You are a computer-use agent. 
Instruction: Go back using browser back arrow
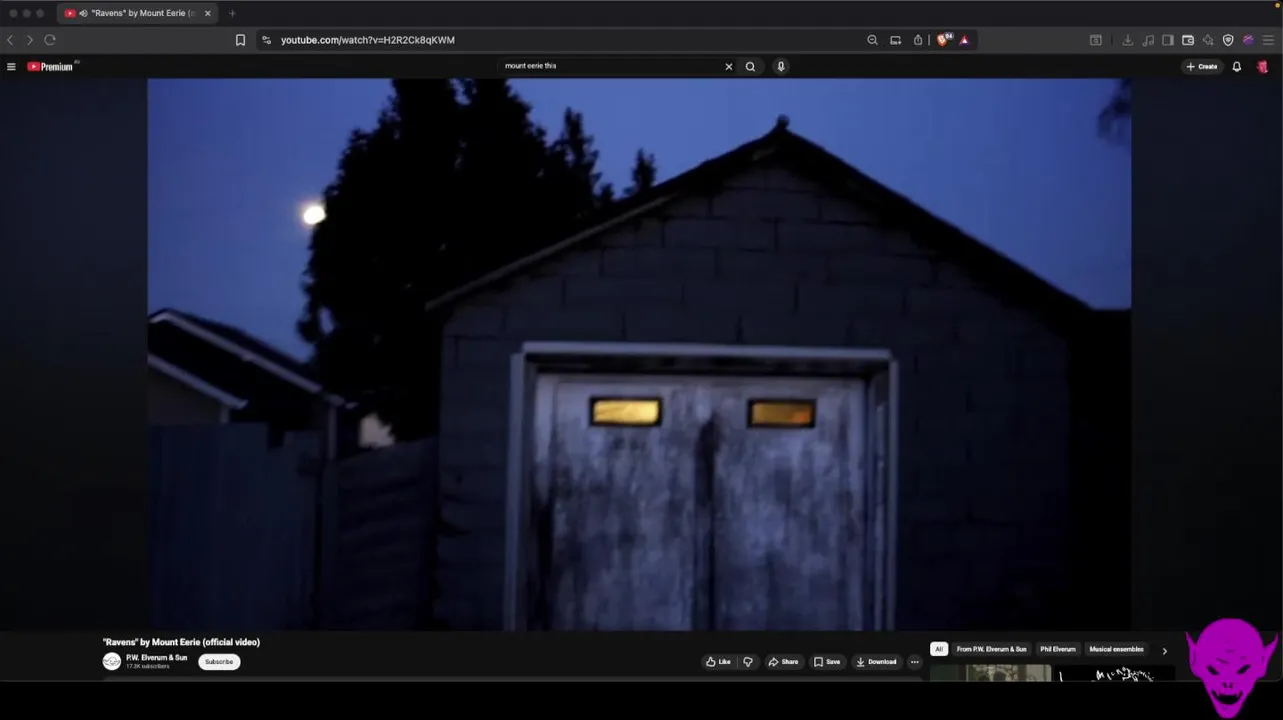(x=10, y=40)
